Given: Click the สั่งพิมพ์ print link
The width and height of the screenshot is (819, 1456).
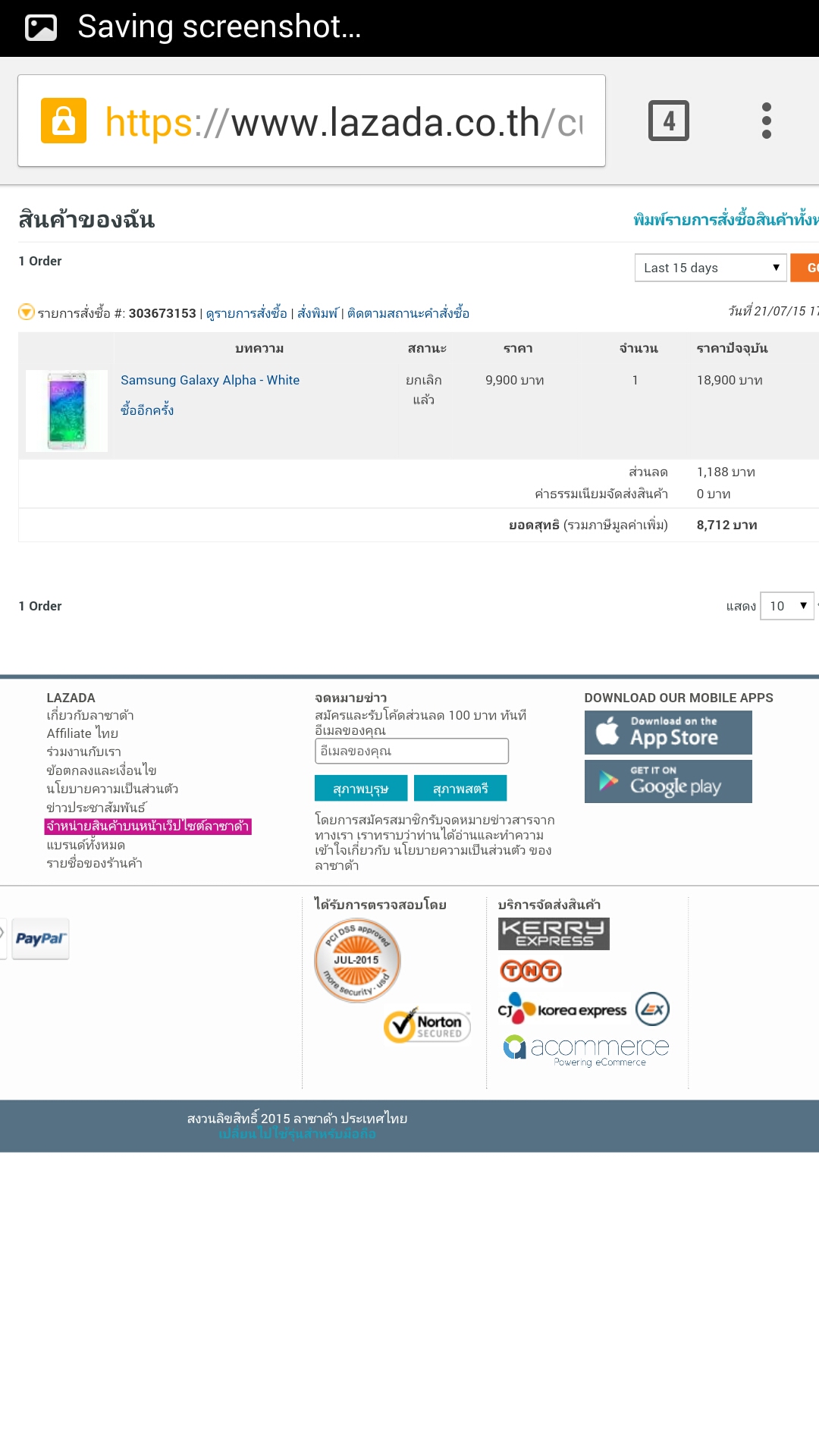Looking at the screenshot, I should [317, 313].
